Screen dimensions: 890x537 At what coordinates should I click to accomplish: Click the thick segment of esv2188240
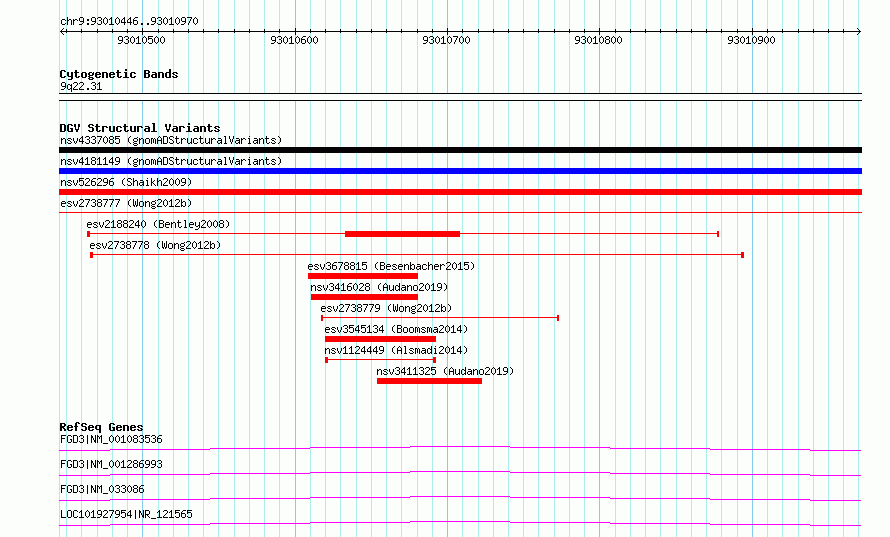click(x=402, y=234)
